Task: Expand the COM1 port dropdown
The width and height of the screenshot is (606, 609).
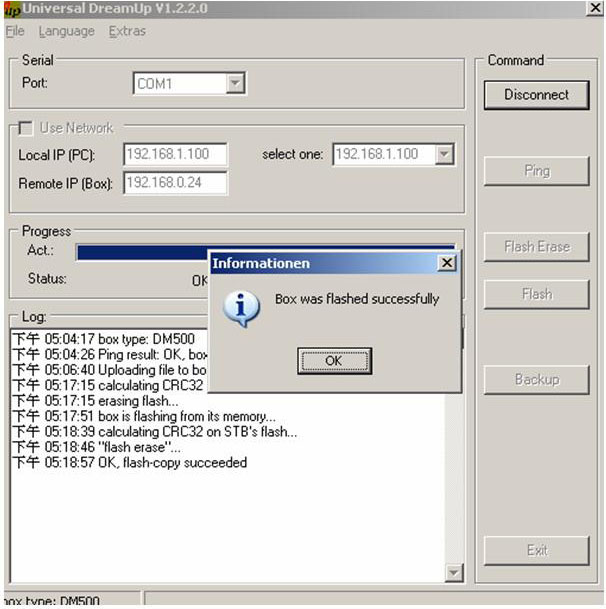Action: (235, 83)
